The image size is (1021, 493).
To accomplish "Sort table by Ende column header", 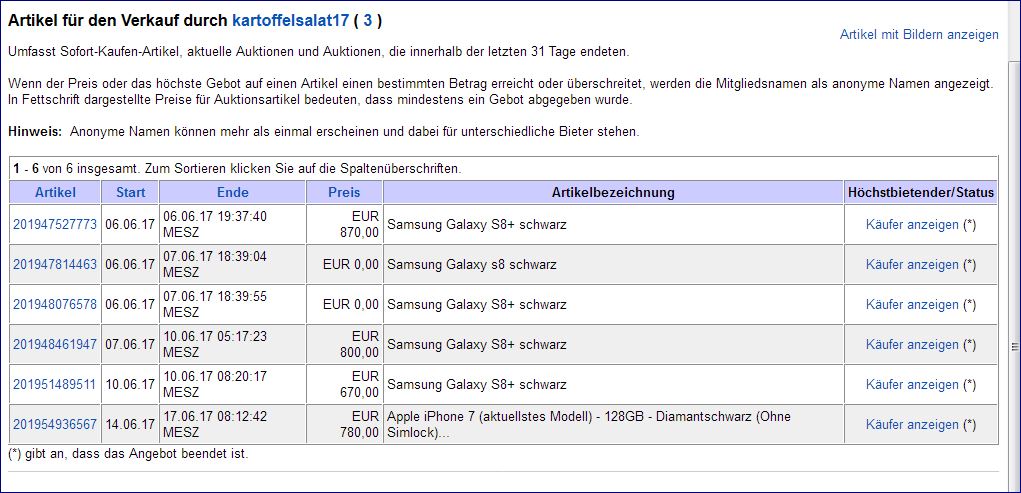I will pos(232,192).
